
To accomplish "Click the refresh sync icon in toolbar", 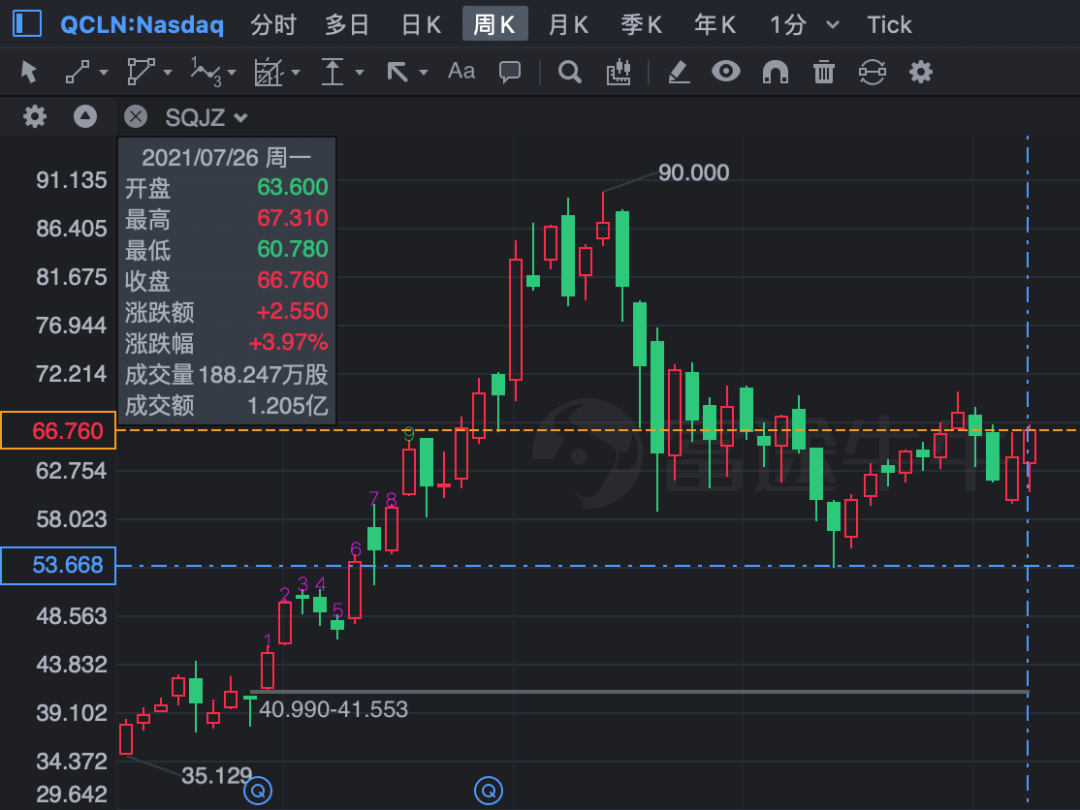I will (872, 71).
